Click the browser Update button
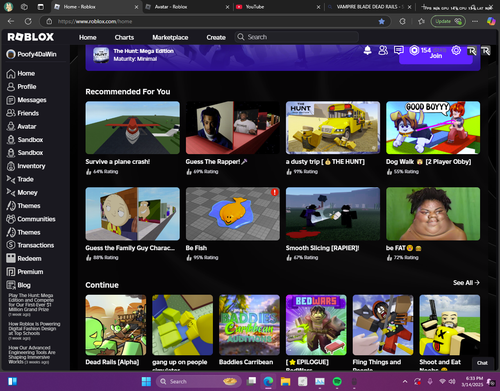This screenshot has width=500, height=391. pyautogui.click(x=448, y=21)
